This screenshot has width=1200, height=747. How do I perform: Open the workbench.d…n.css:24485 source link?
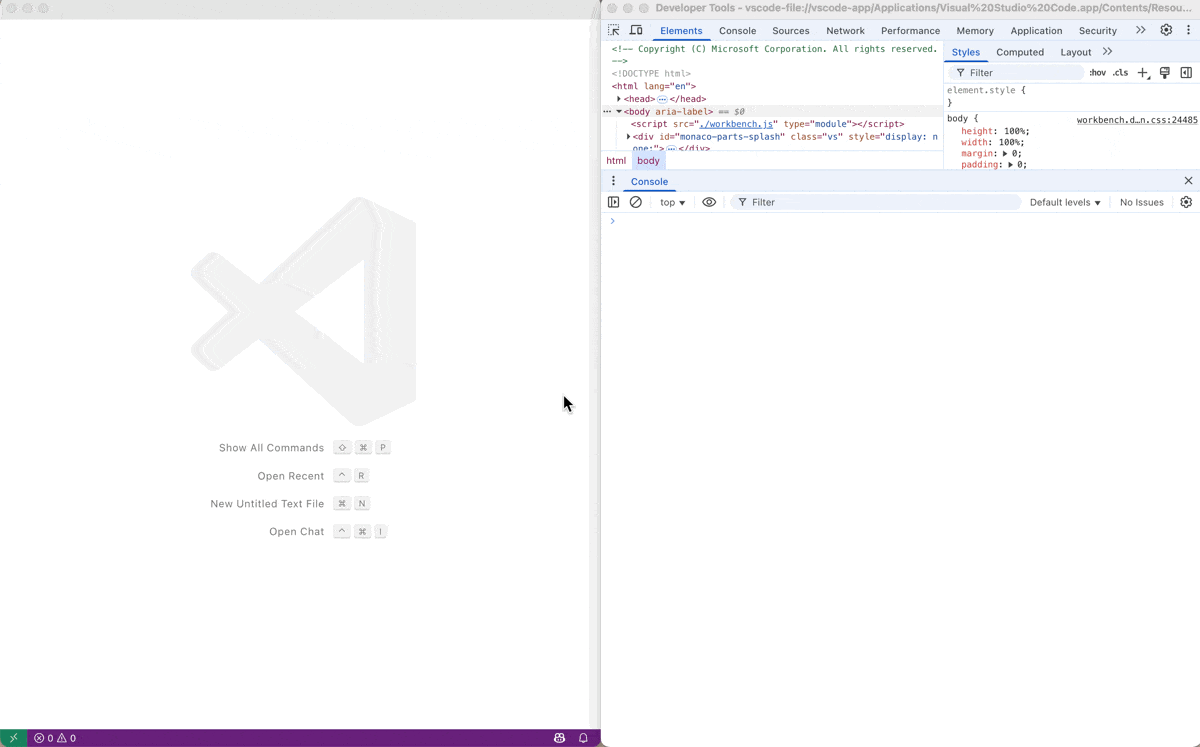pos(1136,120)
